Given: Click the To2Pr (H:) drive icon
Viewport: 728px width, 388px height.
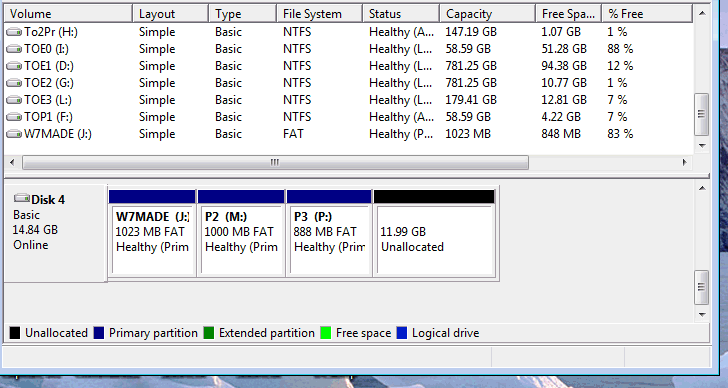Looking at the screenshot, I should 14,32.
